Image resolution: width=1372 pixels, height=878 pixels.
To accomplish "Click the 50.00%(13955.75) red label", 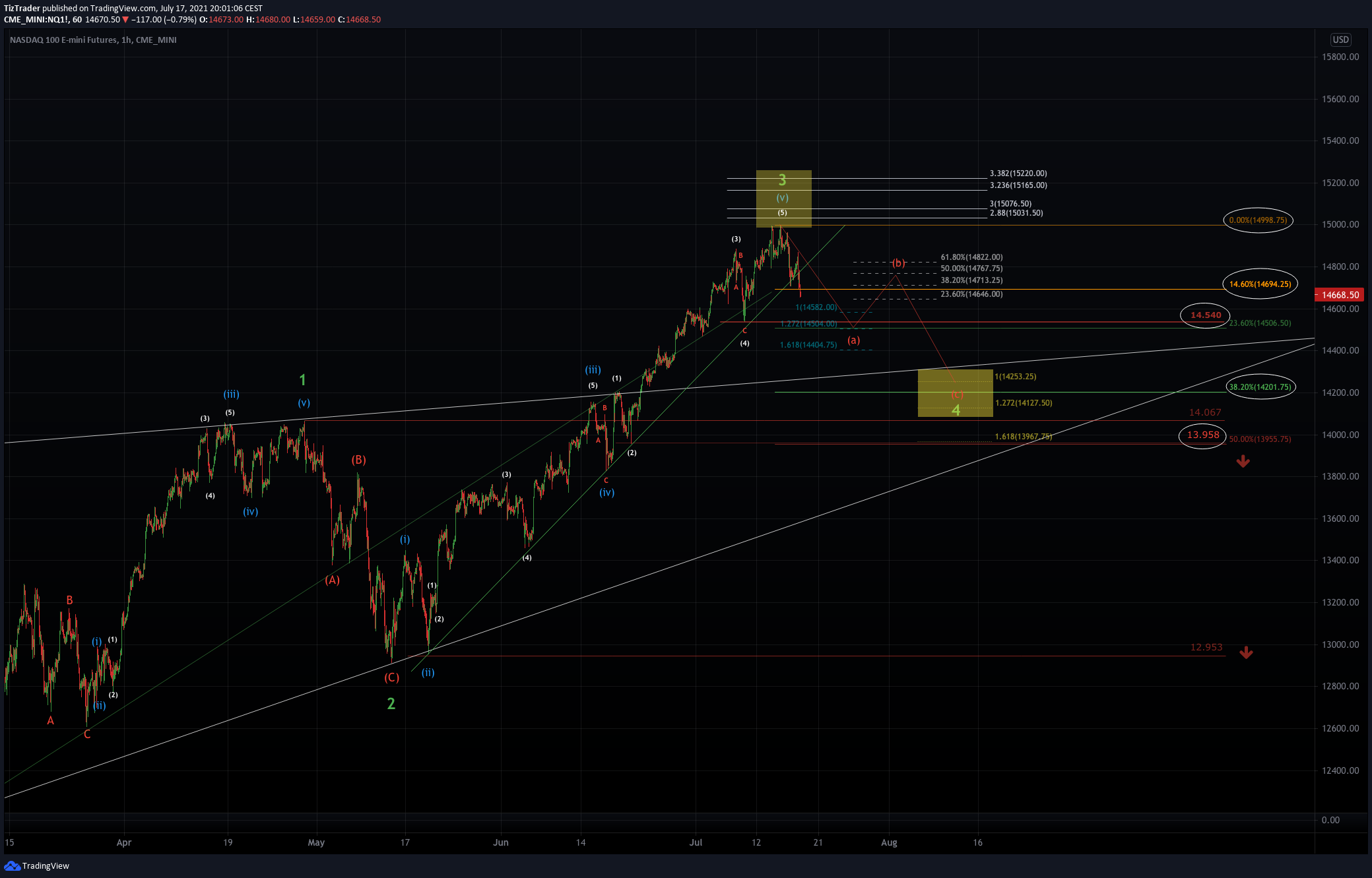I will 1260,439.
